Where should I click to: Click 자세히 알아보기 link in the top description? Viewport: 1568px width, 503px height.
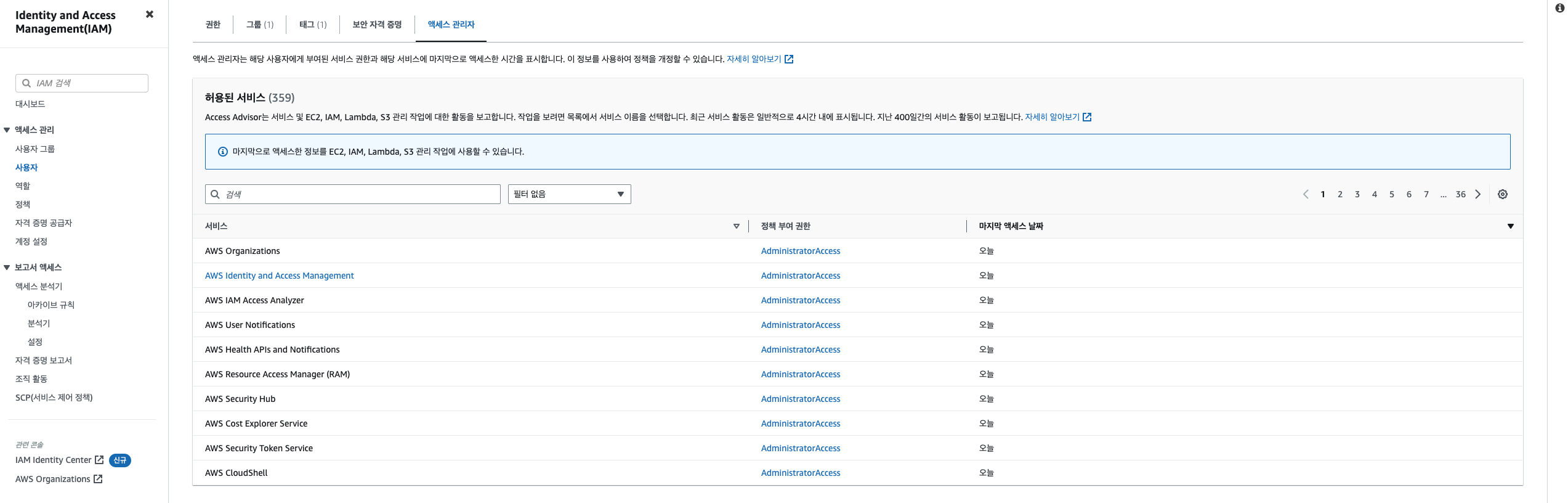(x=754, y=59)
